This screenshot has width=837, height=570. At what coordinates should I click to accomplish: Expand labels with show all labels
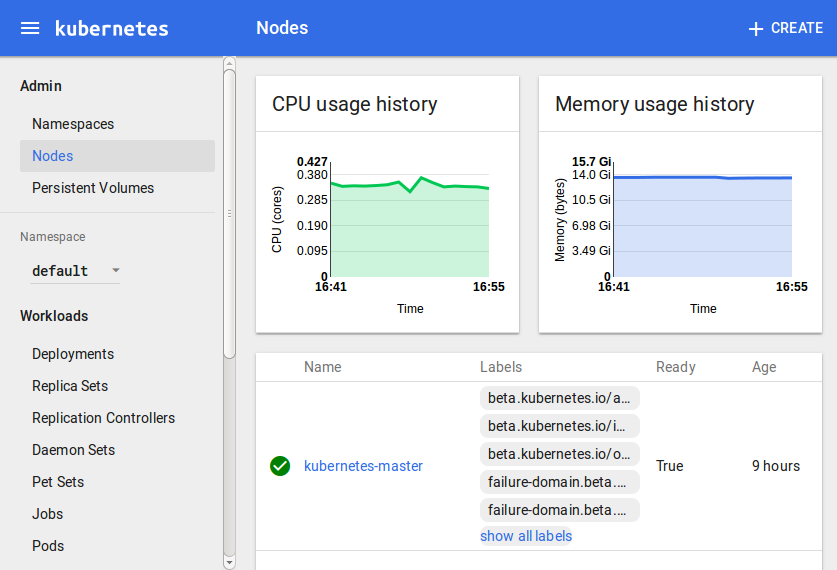pyautogui.click(x=526, y=536)
